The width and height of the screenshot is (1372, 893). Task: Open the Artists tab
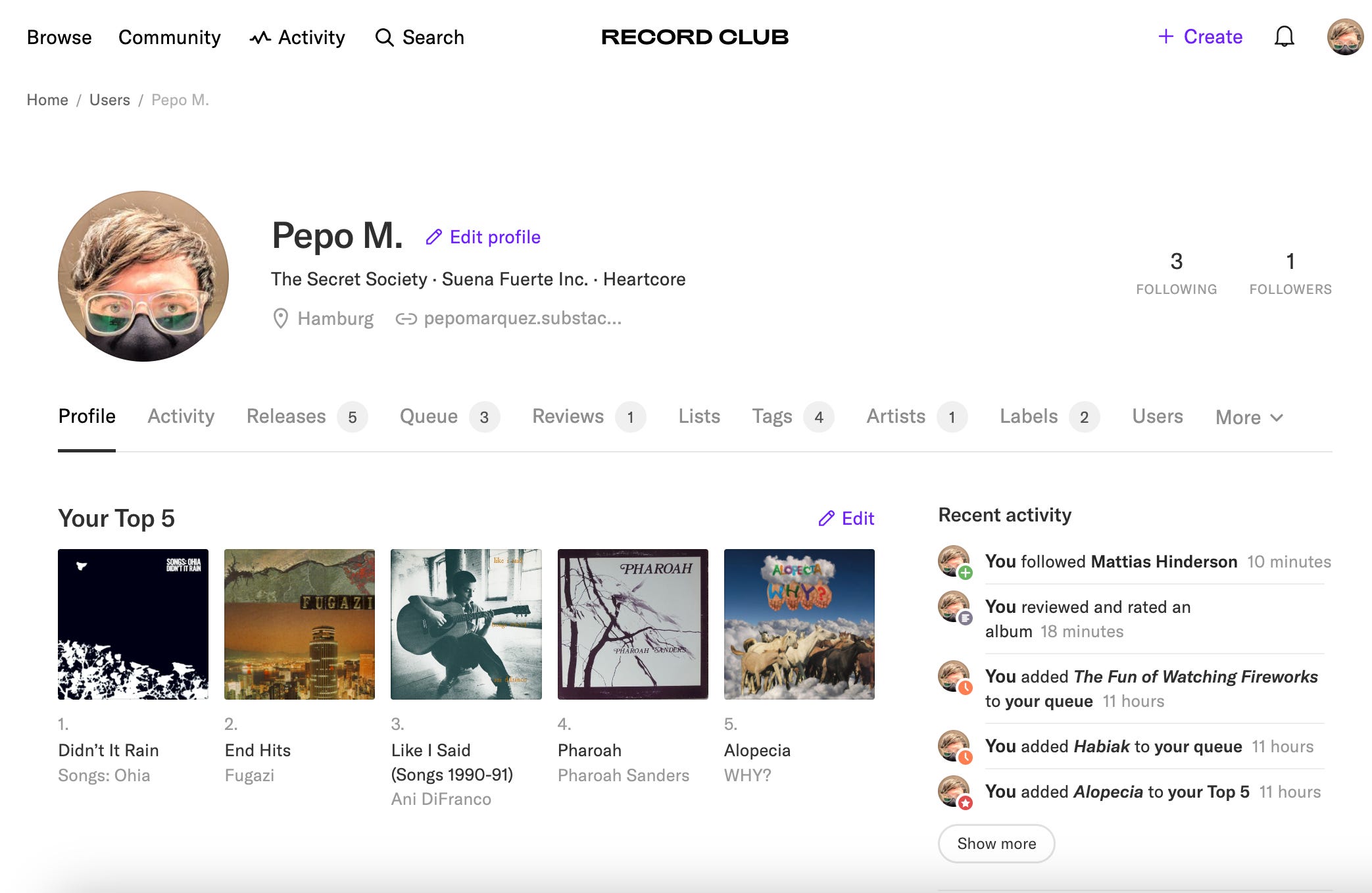(916, 416)
